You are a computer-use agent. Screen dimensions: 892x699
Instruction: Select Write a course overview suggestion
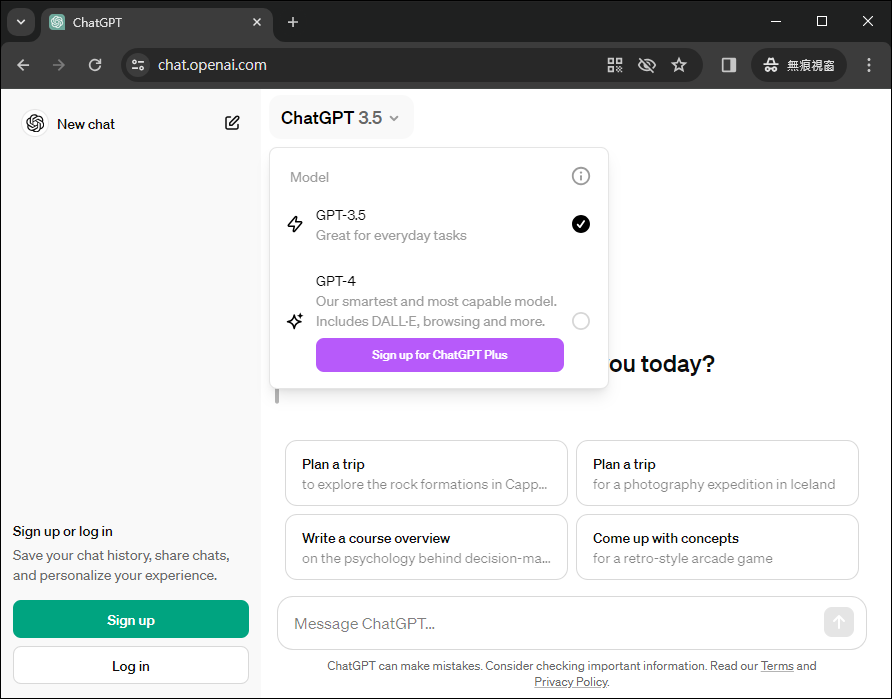click(426, 547)
